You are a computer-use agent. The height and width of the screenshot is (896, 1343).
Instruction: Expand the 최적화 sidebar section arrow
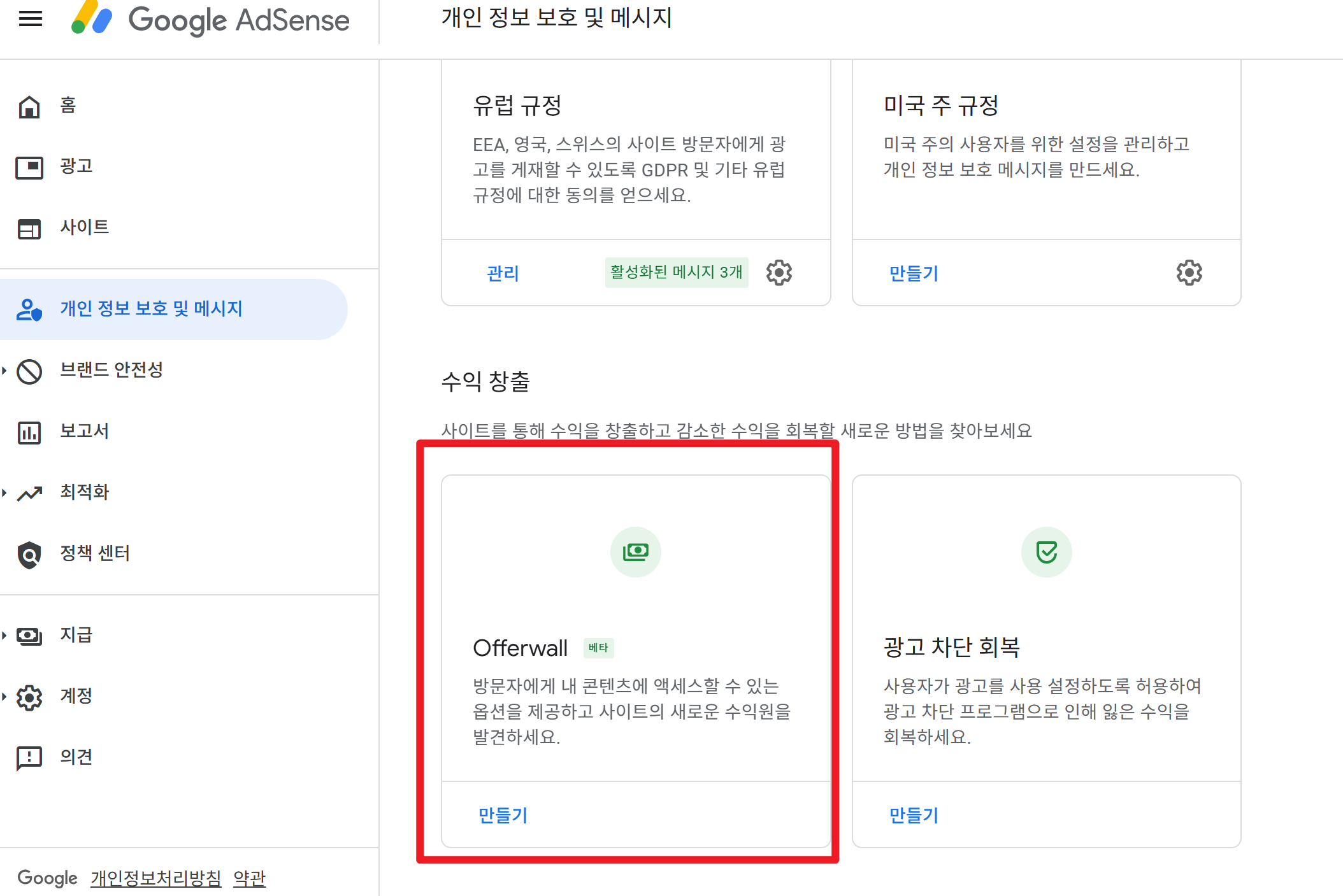click(4, 492)
